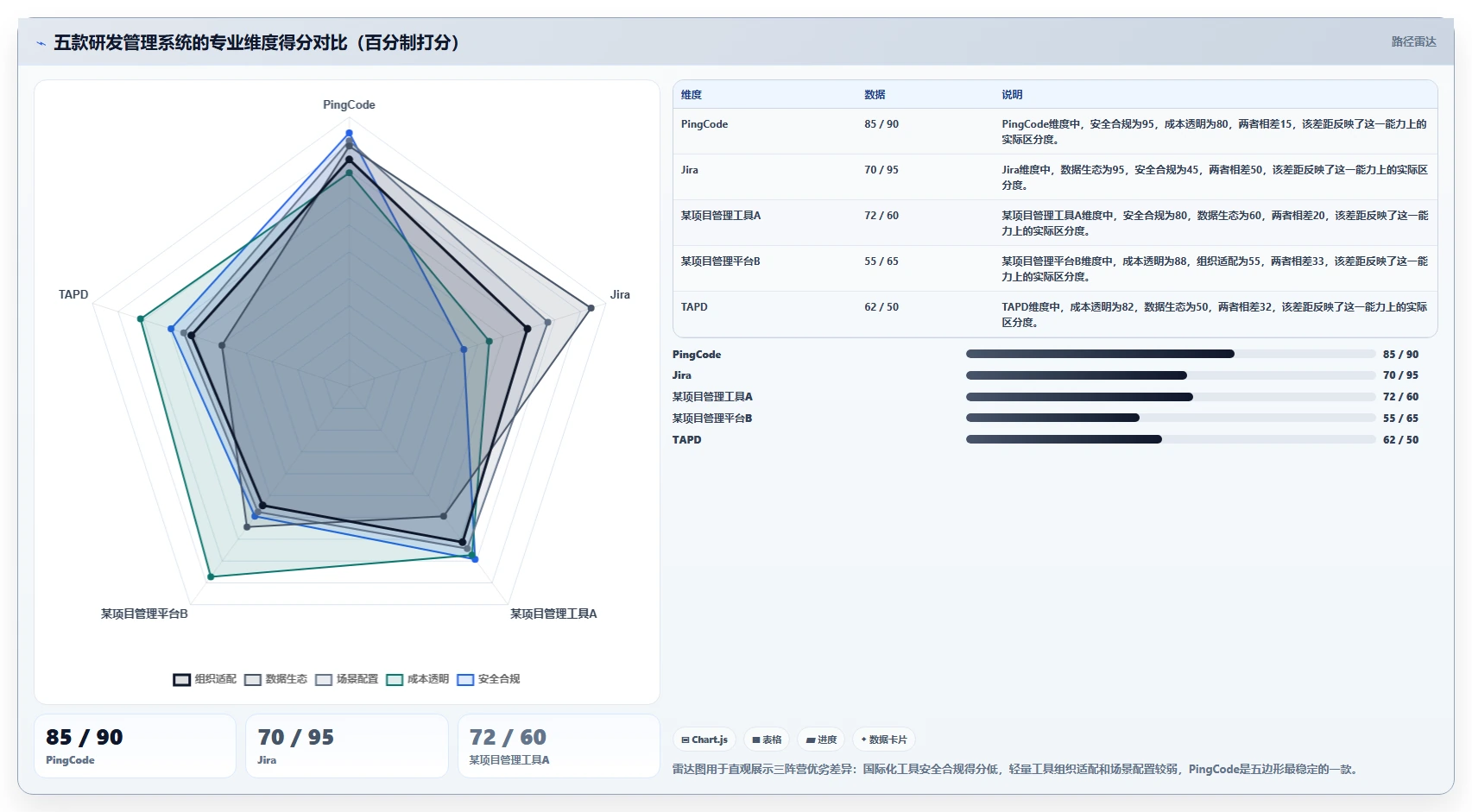Click the 62 / 50 value beside the progress bar

point(1400,440)
